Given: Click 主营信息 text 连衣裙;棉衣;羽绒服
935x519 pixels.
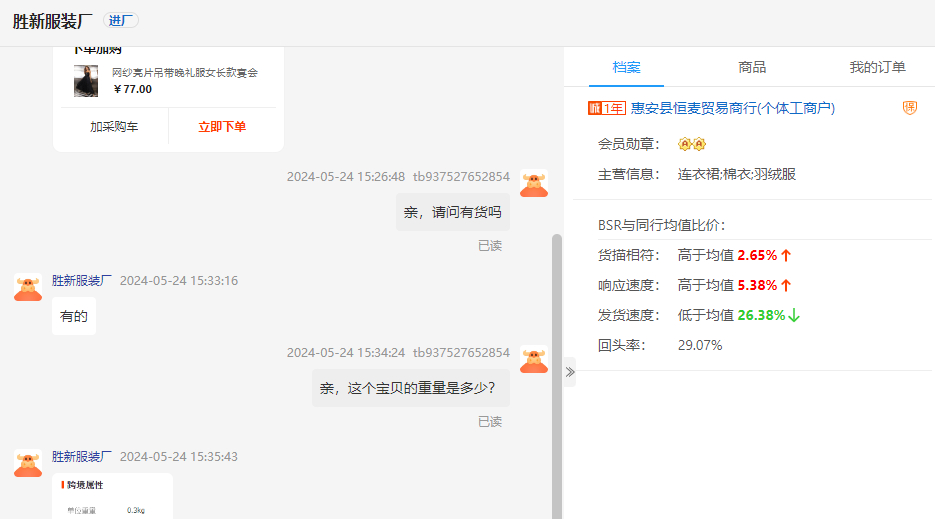Looking at the screenshot, I should point(737,174).
